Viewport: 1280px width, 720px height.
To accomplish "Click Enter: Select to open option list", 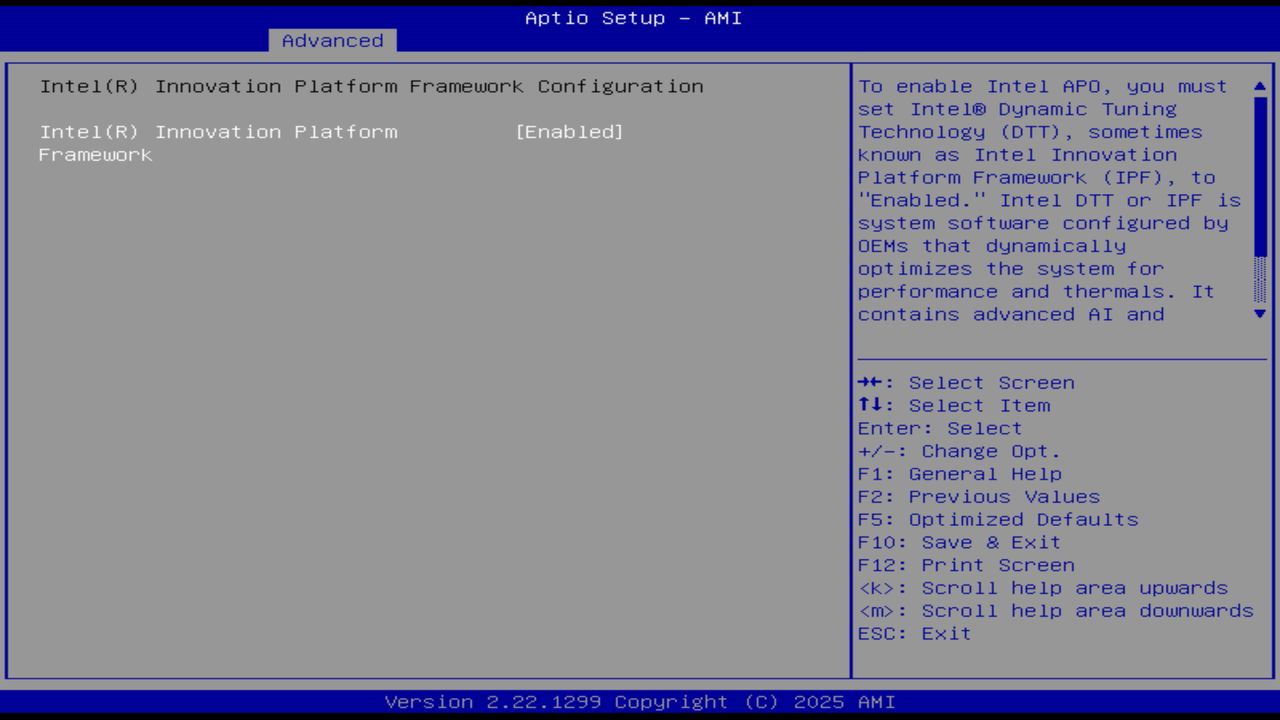I will (939, 428).
